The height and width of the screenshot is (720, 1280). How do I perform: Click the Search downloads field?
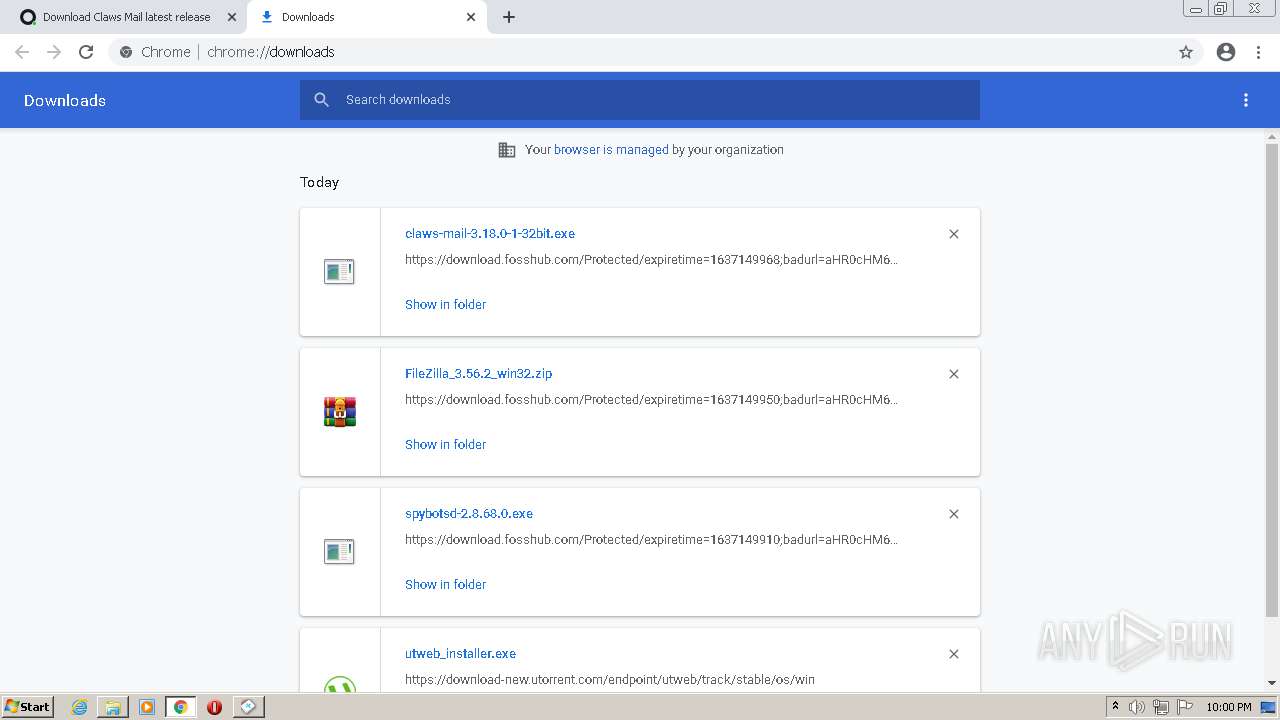(x=640, y=100)
